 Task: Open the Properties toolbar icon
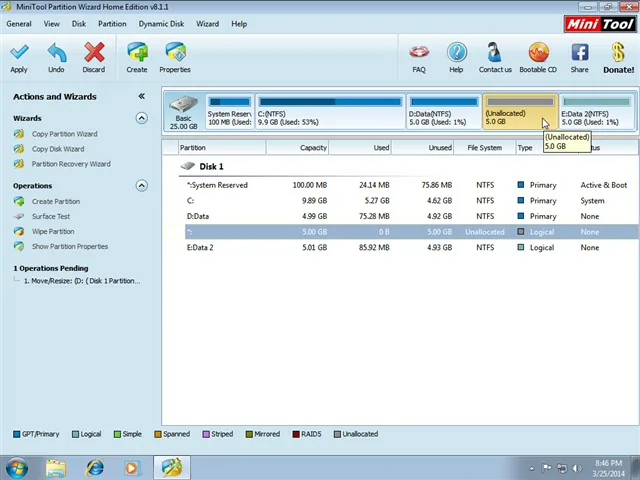[x=175, y=57]
